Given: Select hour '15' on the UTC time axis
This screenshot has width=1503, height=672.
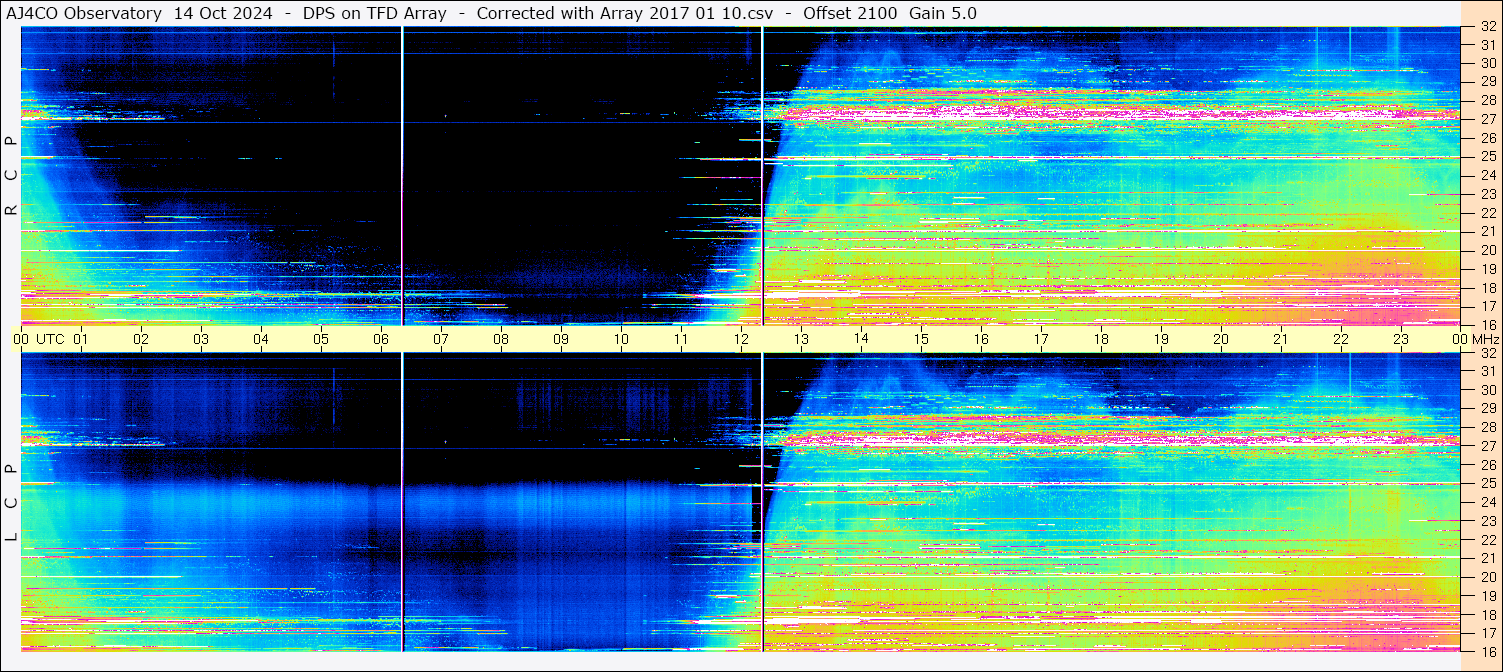Looking at the screenshot, I should [921, 339].
